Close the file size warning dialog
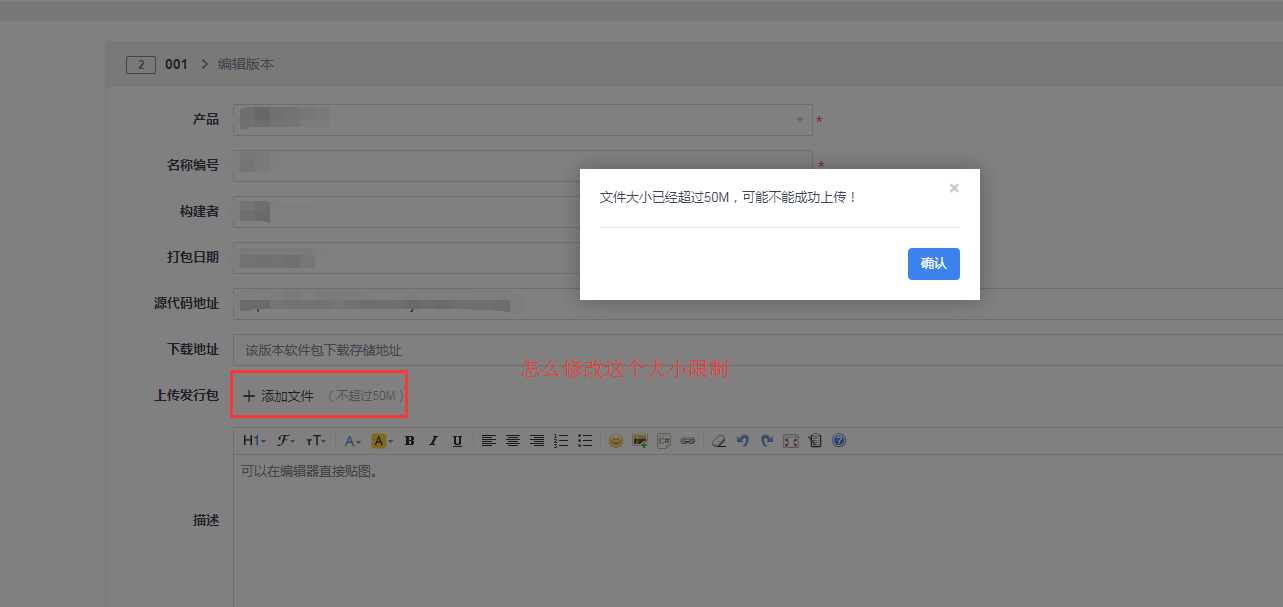Viewport: 1283px width, 607px height. [954, 188]
